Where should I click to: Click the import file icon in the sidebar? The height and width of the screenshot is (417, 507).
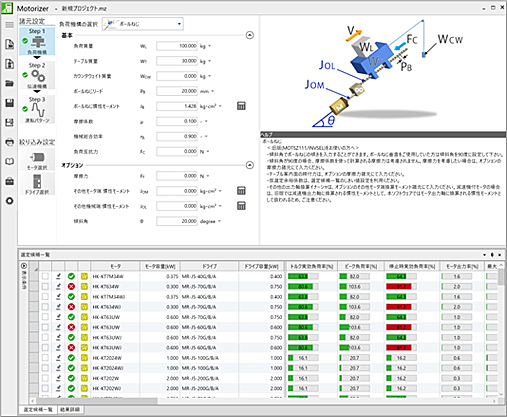point(9,64)
